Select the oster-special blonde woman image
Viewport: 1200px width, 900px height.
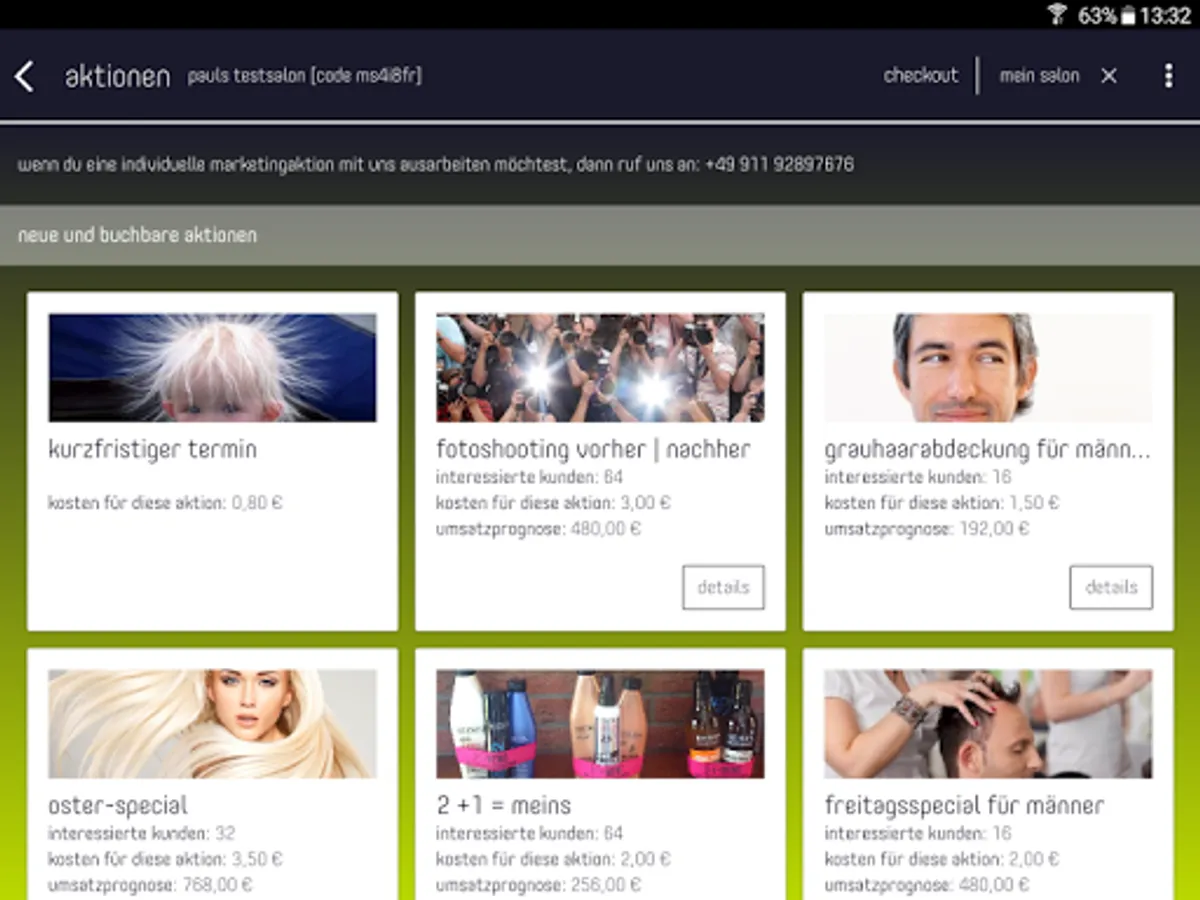[212, 724]
